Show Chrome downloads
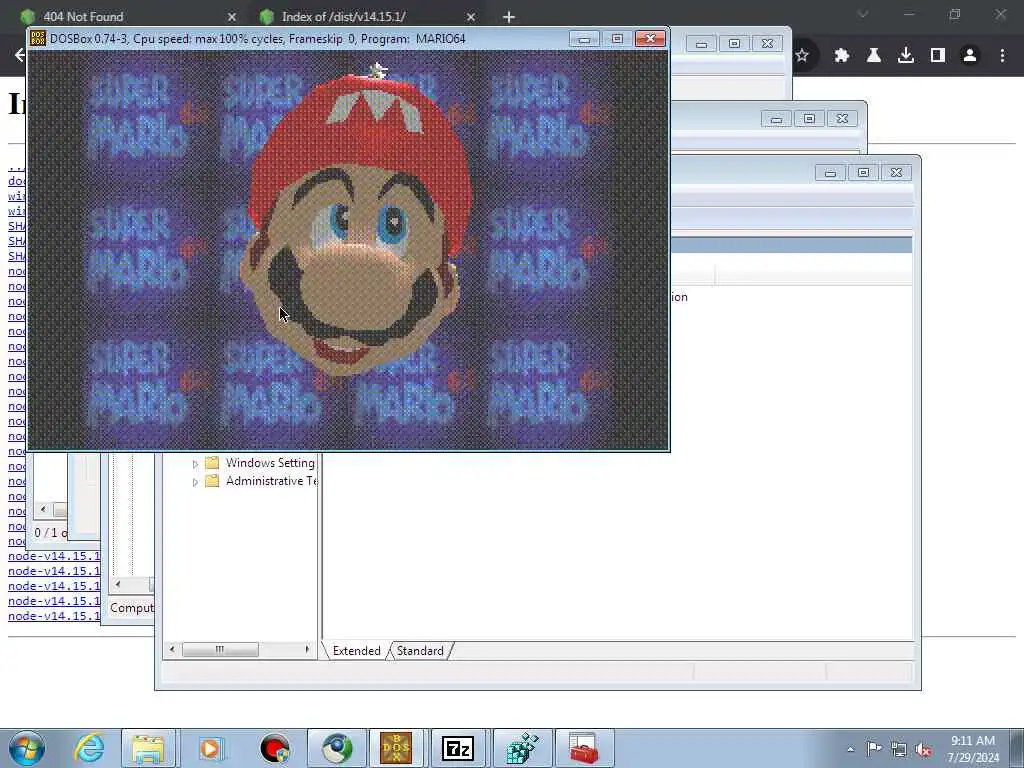Screen dimensions: 1024x768 (906, 56)
